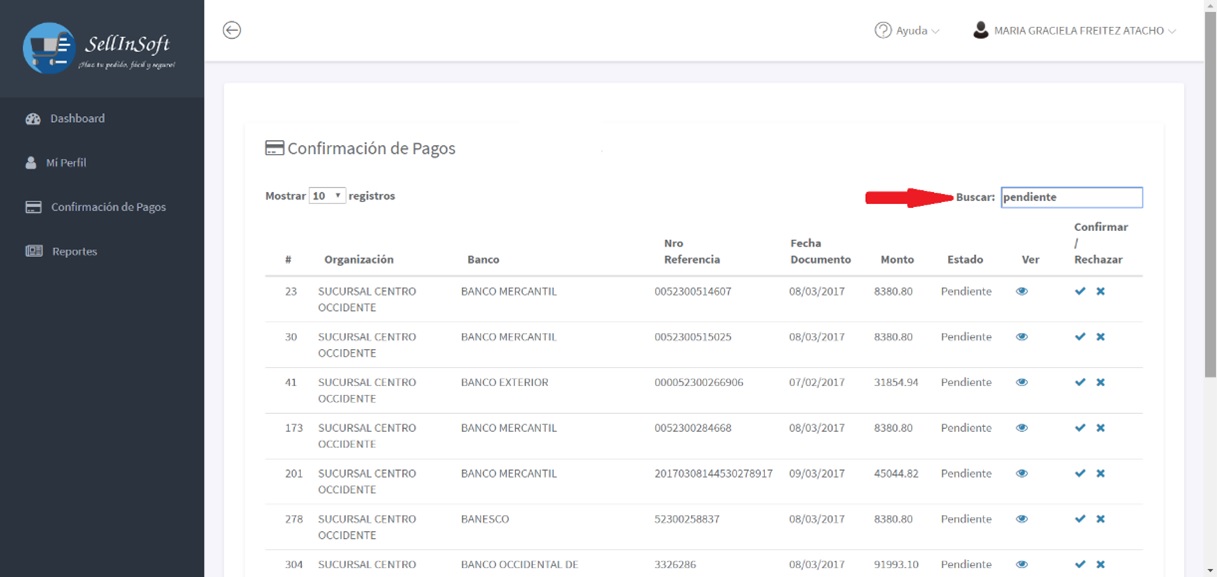Click the back arrow circle icon
1217x577 pixels.
232,30
